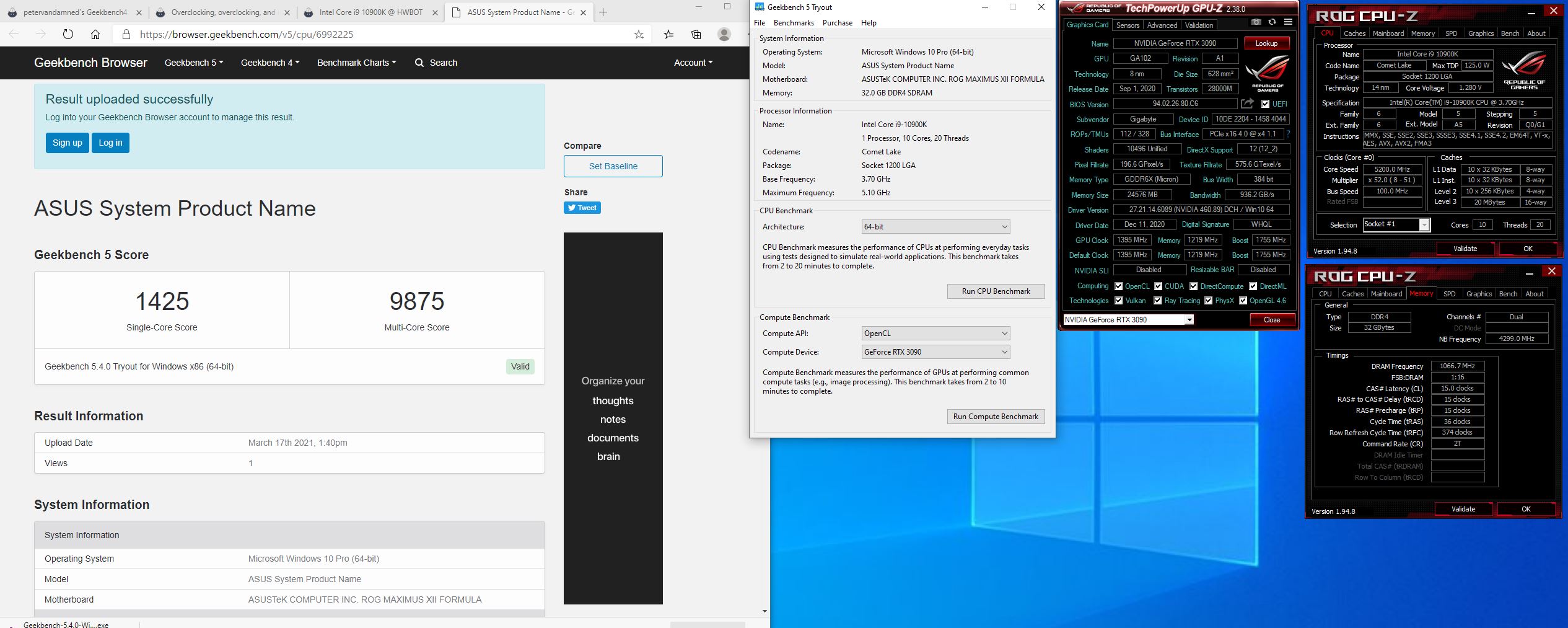Toggle the UEFI checkbox in GPU-Z
This screenshot has height=628, width=1568.
(1265, 104)
